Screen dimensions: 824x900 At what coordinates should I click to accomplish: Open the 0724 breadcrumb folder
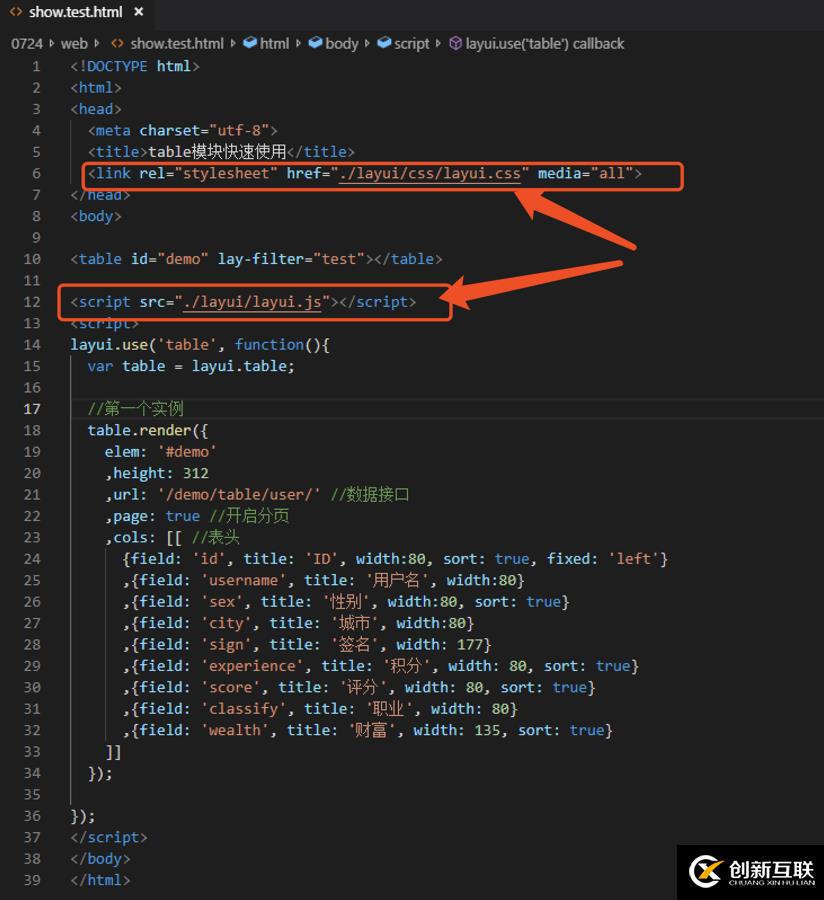(26, 44)
